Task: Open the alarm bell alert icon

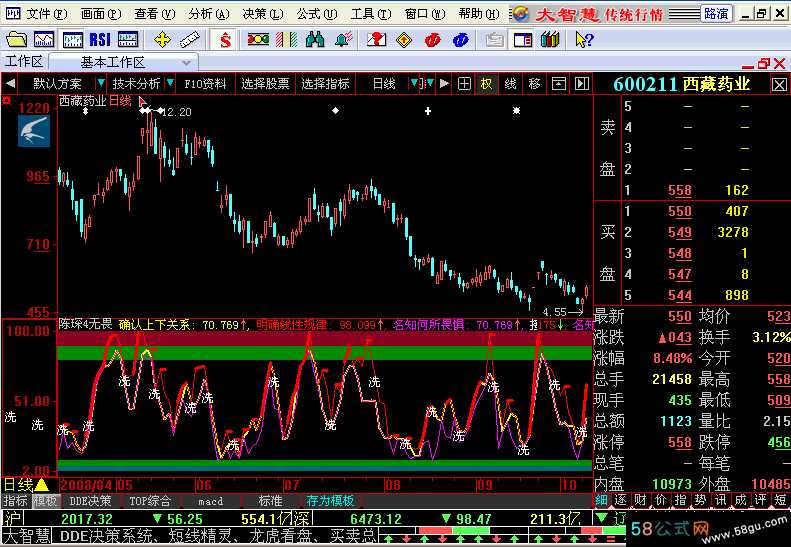Action: point(344,39)
